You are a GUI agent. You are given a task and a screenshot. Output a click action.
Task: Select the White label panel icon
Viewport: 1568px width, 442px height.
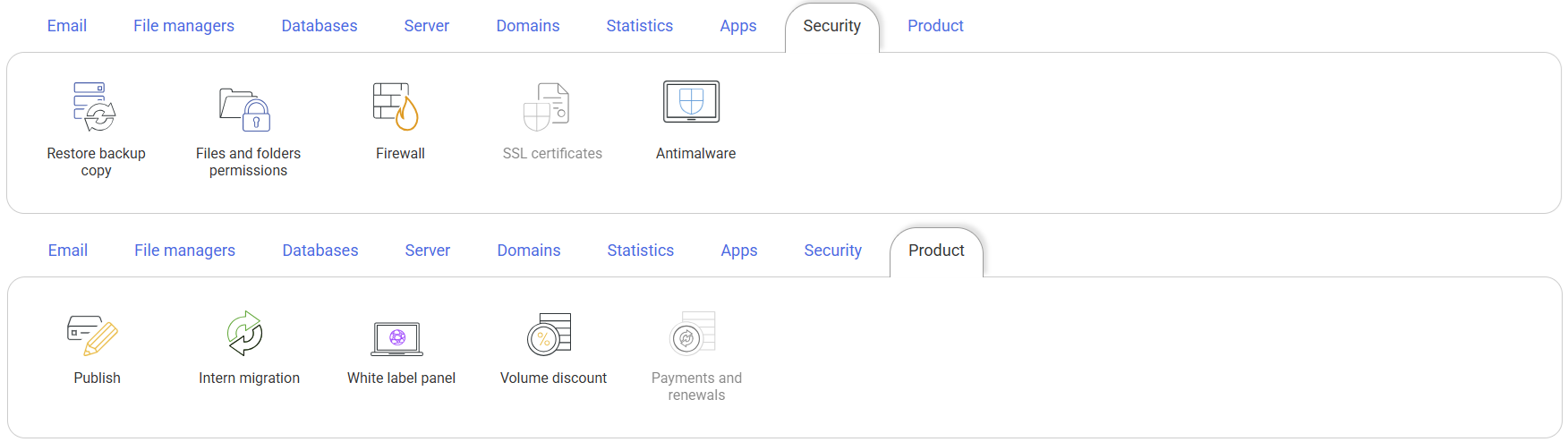tap(397, 338)
